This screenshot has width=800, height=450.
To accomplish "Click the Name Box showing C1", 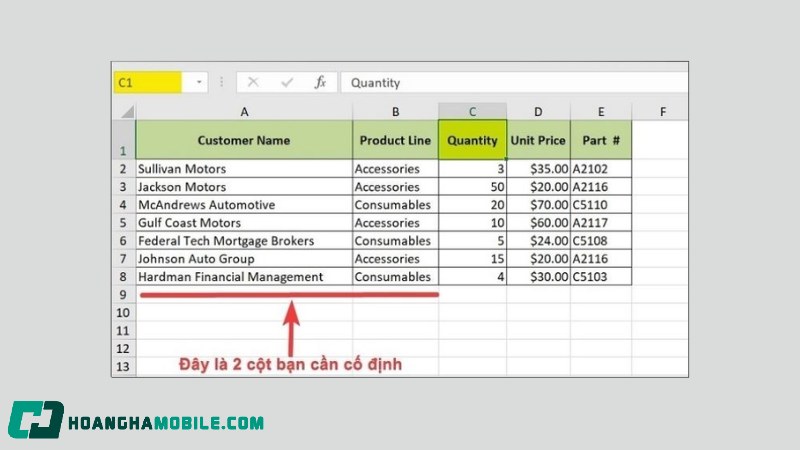I will pos(148,82).
